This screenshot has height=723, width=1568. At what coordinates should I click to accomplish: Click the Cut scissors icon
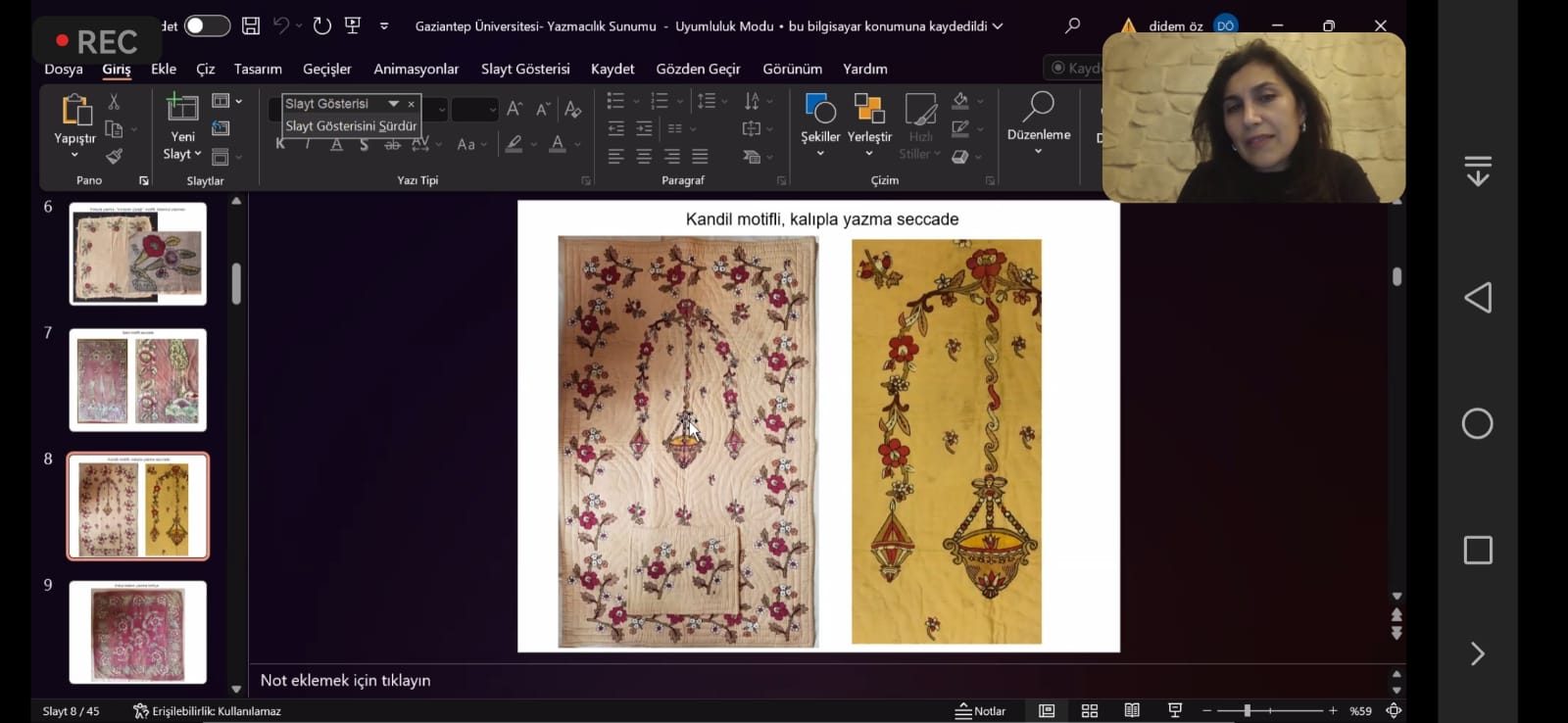click(114, 102)
